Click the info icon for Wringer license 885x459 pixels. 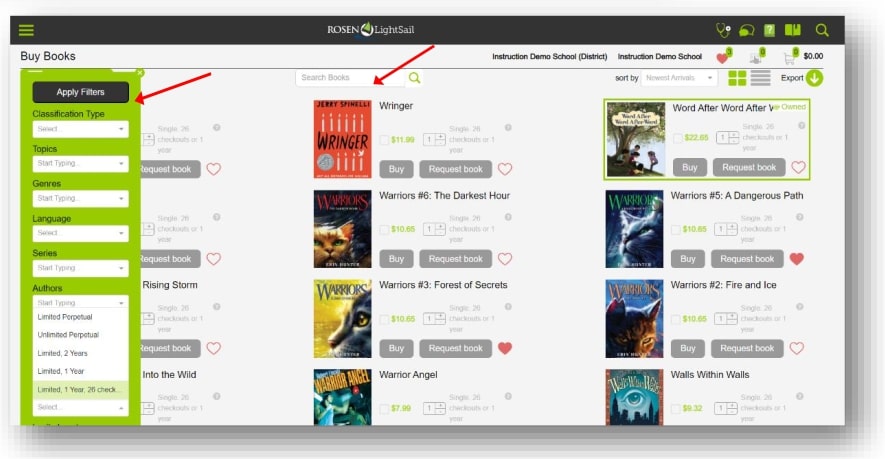point(508,128)
